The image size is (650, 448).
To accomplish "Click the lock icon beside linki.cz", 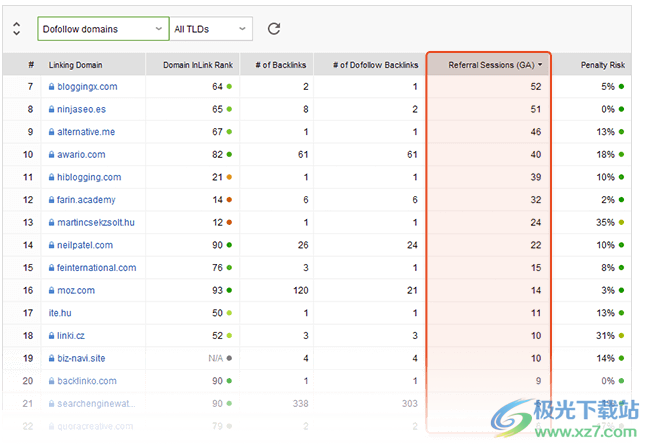I will 51,336.
